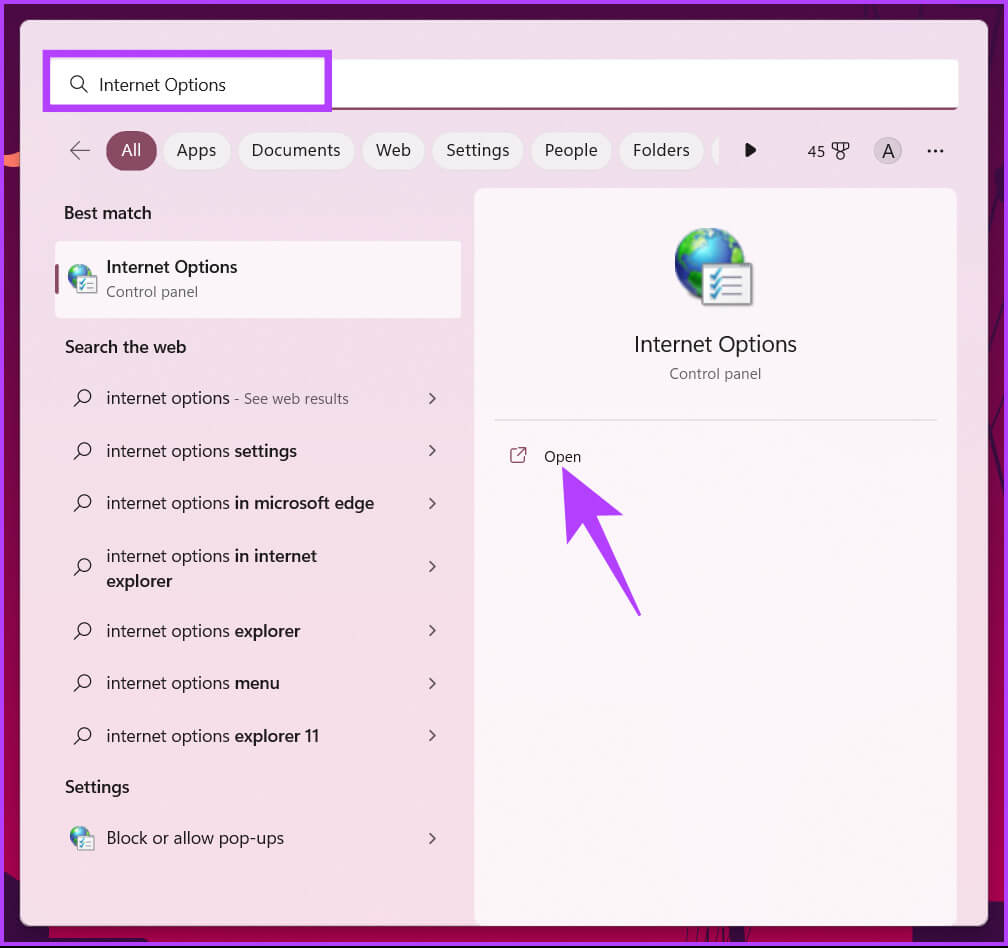Image resolution: width=1008 pixels, height=948 pixels.
Task: Select the Settings filter tab
Action: click(x=478, y=150)
